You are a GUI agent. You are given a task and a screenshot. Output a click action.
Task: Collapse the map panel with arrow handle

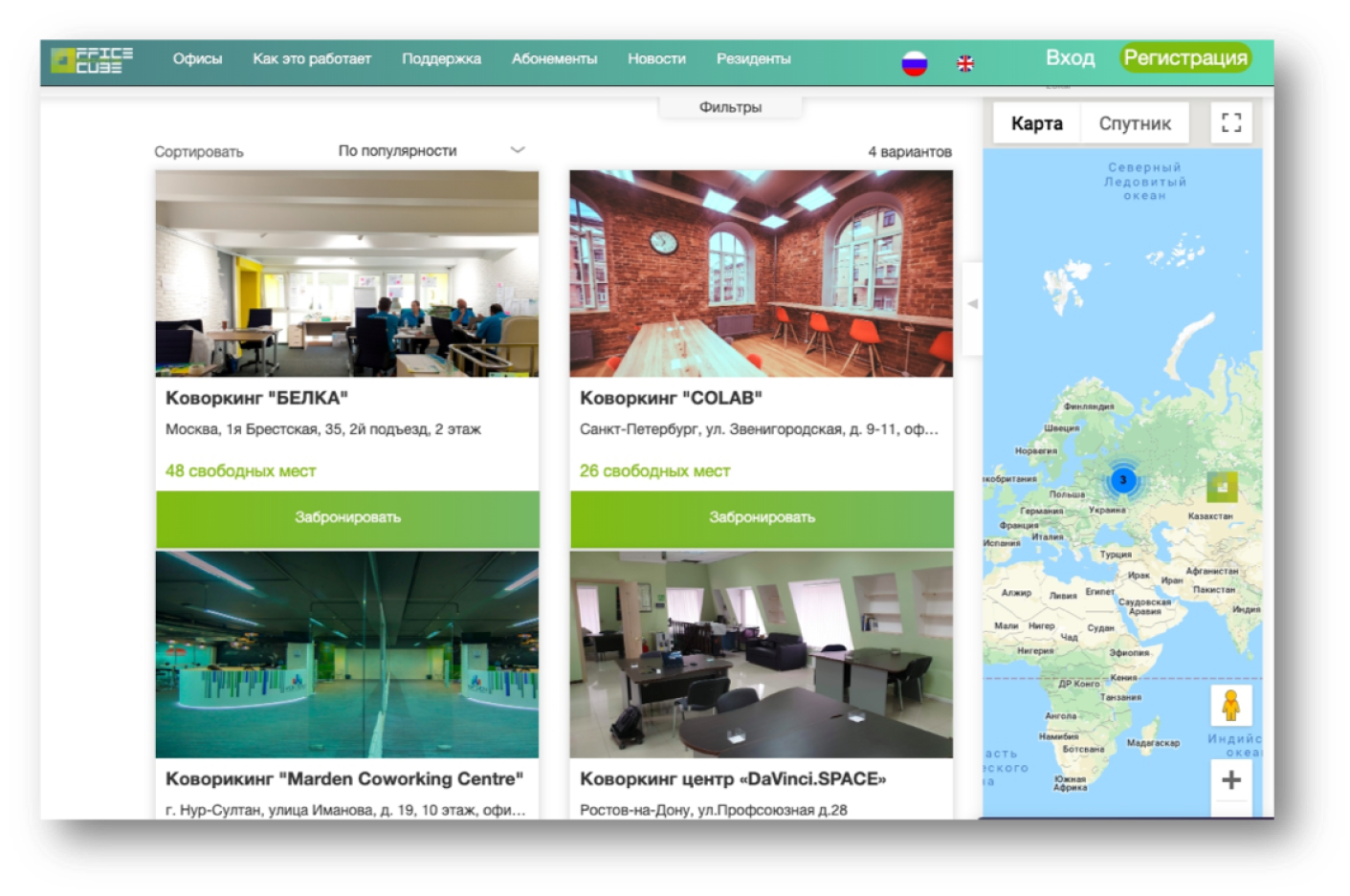tap(972, 304)
